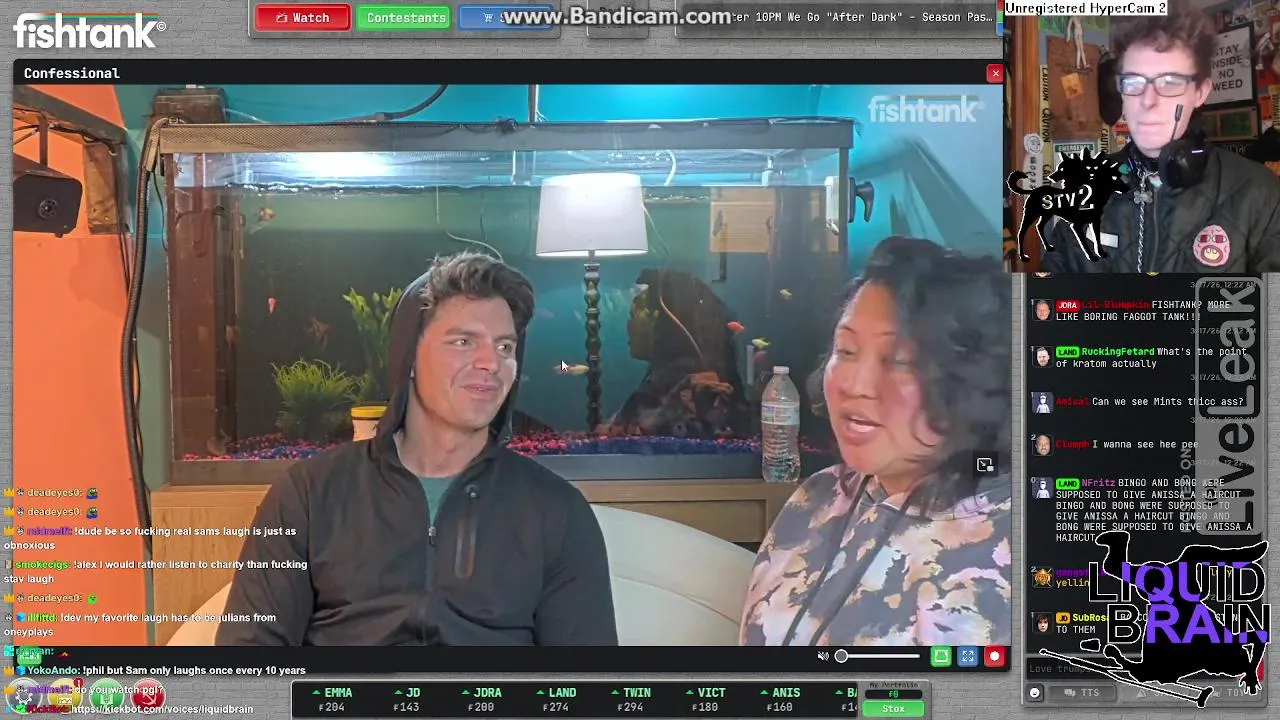Click the red record clip button
The height and width of the screenshot is (720, 1280).
[x=994, y=657]
